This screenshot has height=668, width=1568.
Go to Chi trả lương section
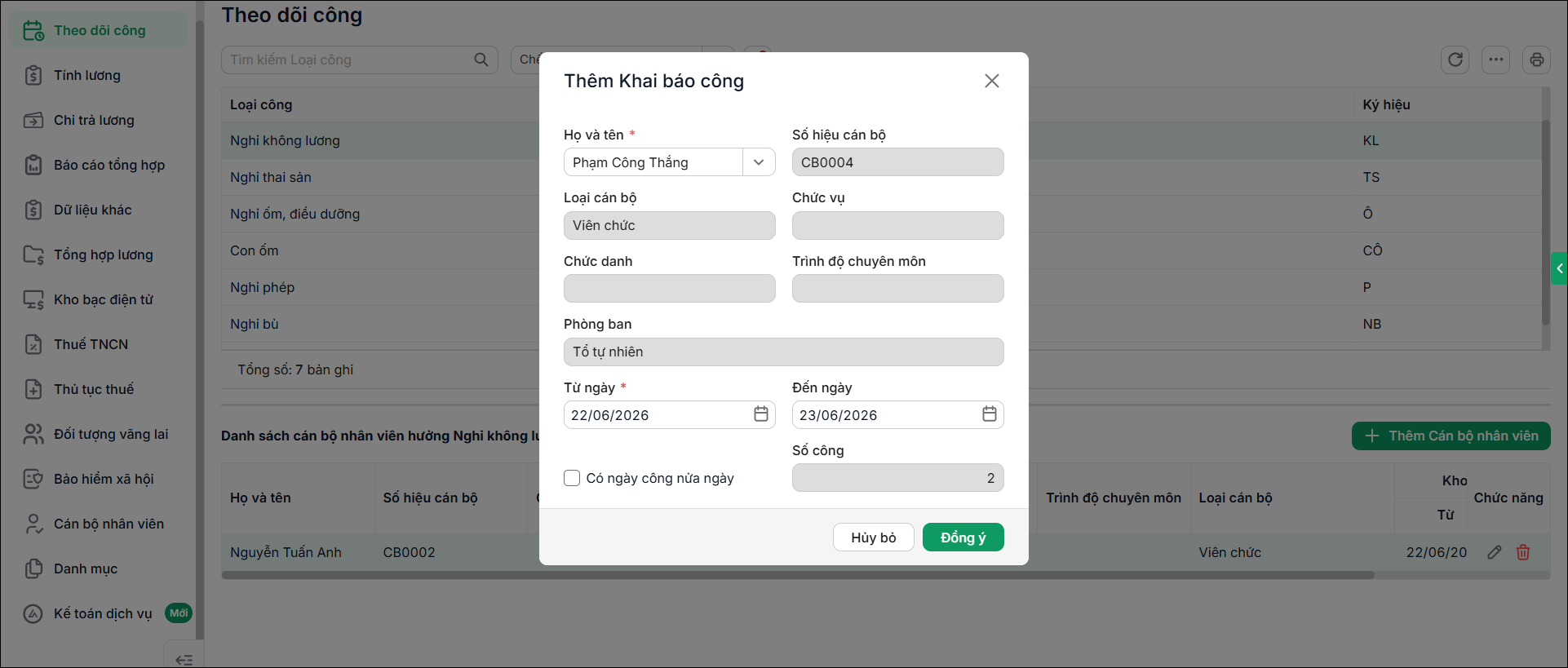click(94, 121)
